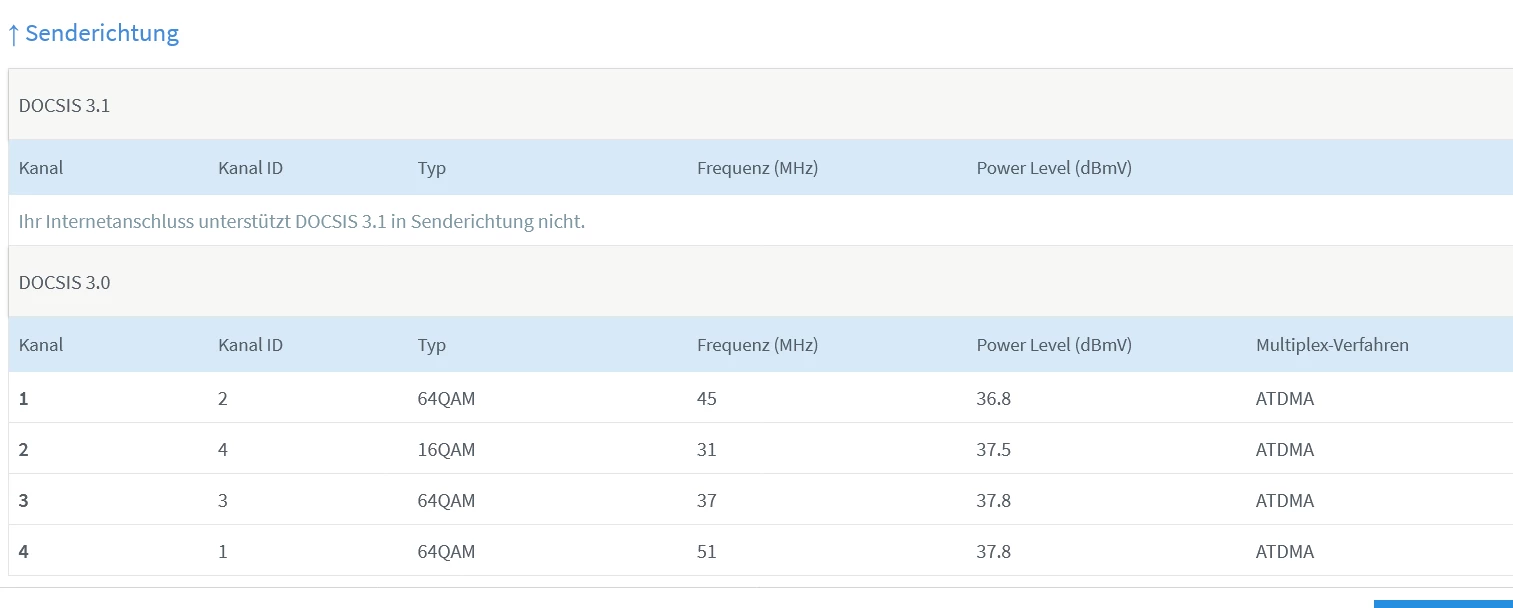Click Power Level header in DOCSIS 3.1 table
This screenshot has width=1513, height=608.
tap(1054, 168)
